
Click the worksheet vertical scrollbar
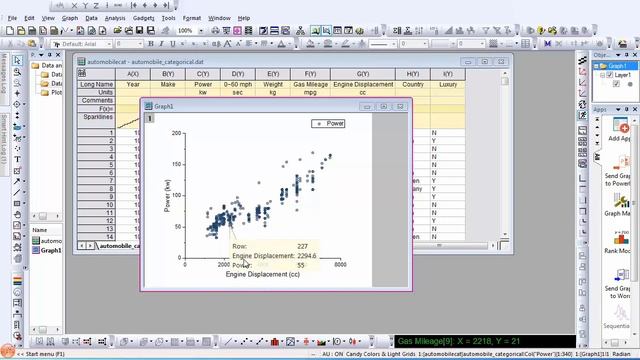(505, 155)
